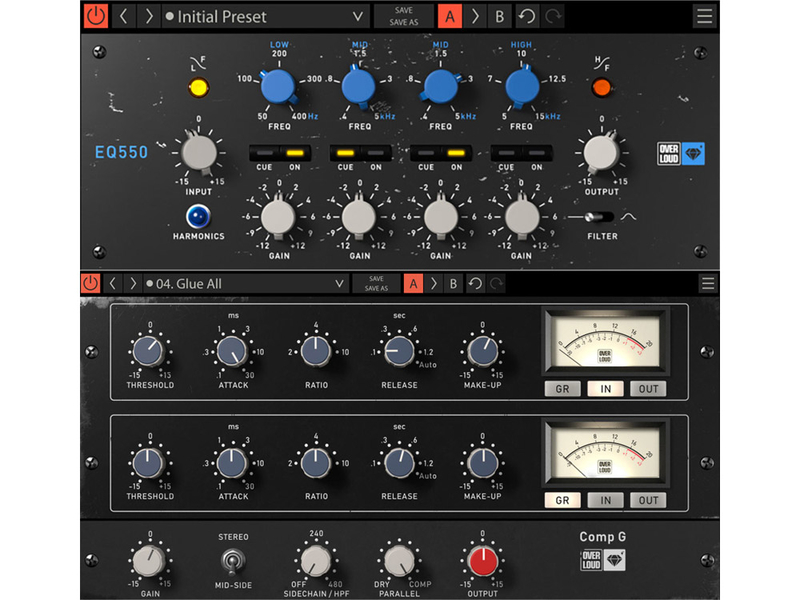Select the B state in Comp G
This screenshot has height=600, width=800.
coord(453,283)
